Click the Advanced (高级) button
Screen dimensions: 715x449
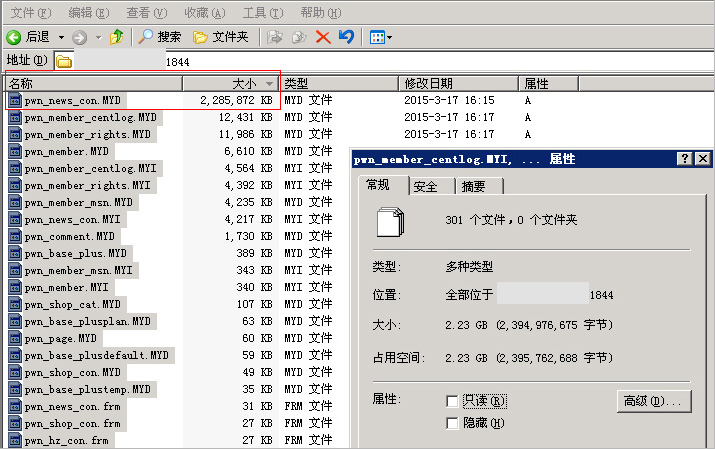pos(654,401)
